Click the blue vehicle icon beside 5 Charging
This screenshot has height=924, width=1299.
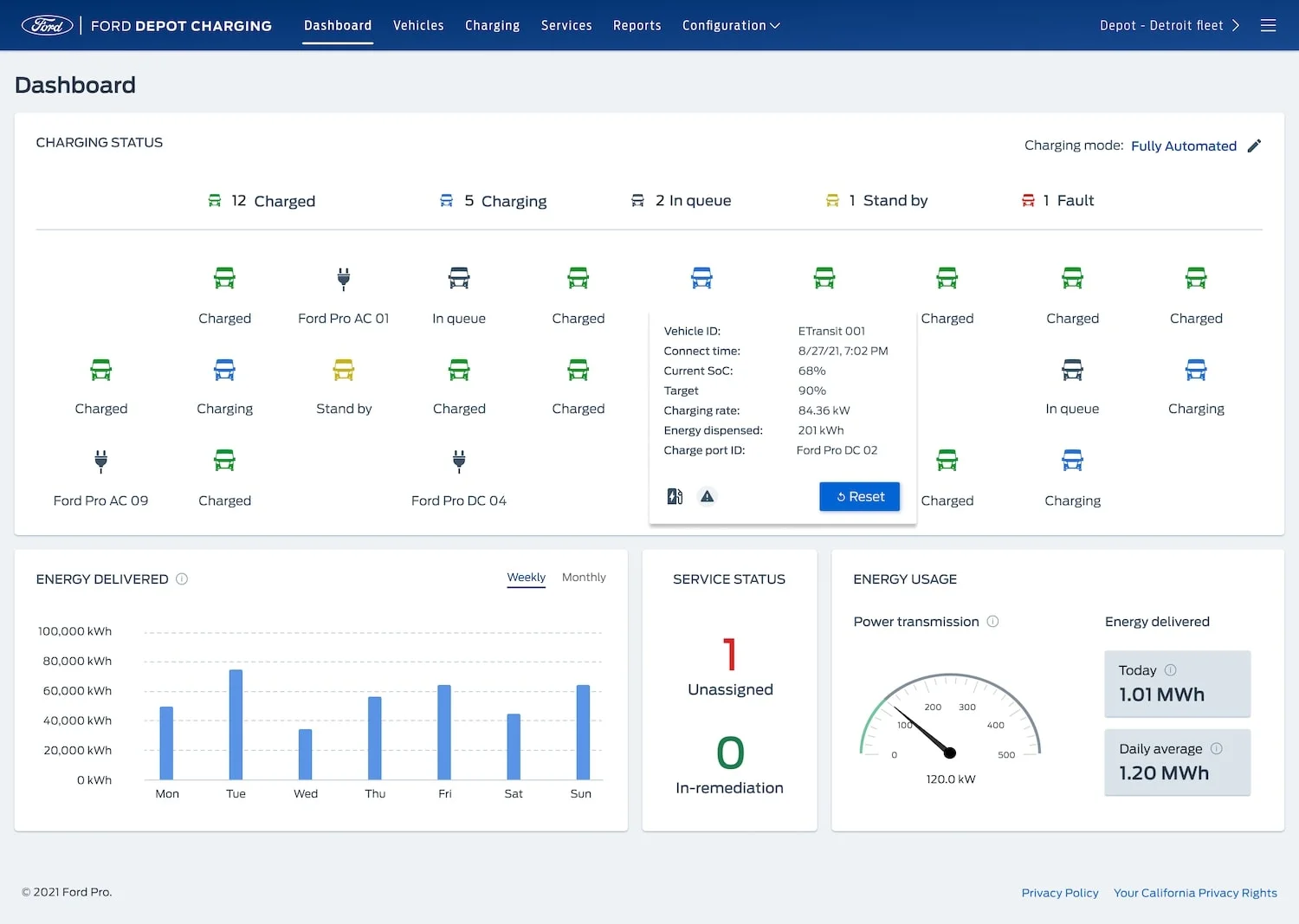(447, 200)
